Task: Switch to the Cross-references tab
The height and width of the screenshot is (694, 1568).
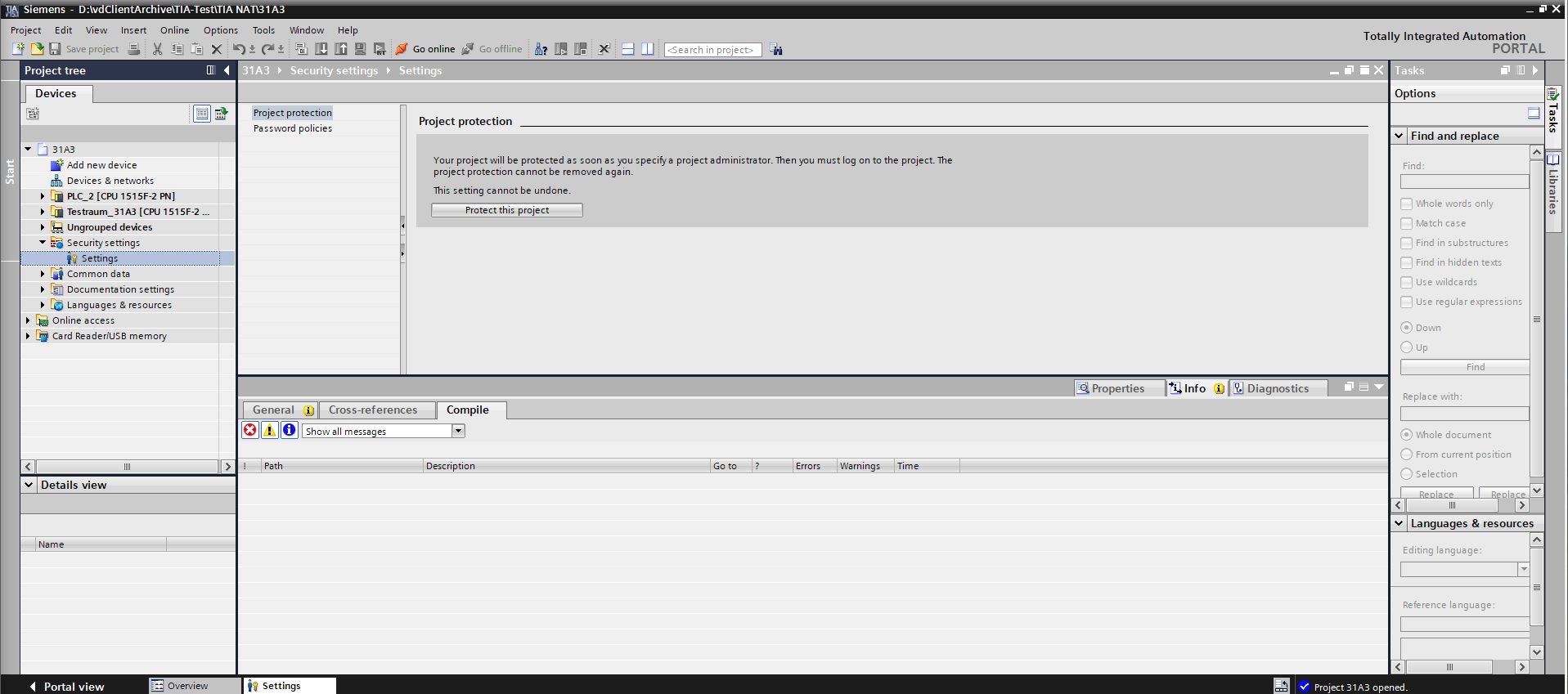Action: pyautogui.click(x=373, y=410)
